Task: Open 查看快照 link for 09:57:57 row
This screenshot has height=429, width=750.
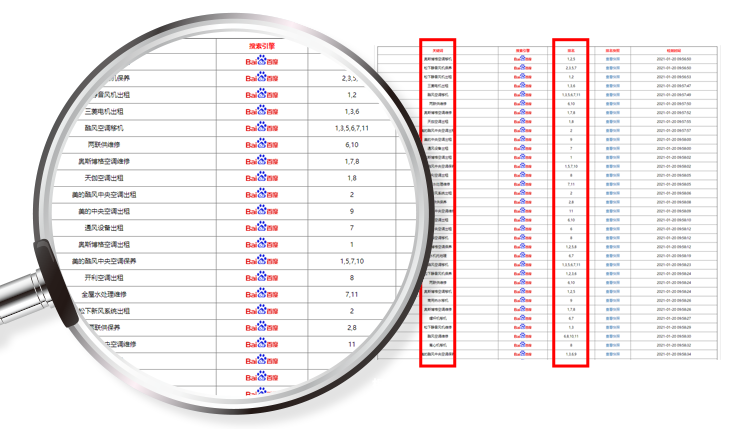Action: (x=613, y=131)
